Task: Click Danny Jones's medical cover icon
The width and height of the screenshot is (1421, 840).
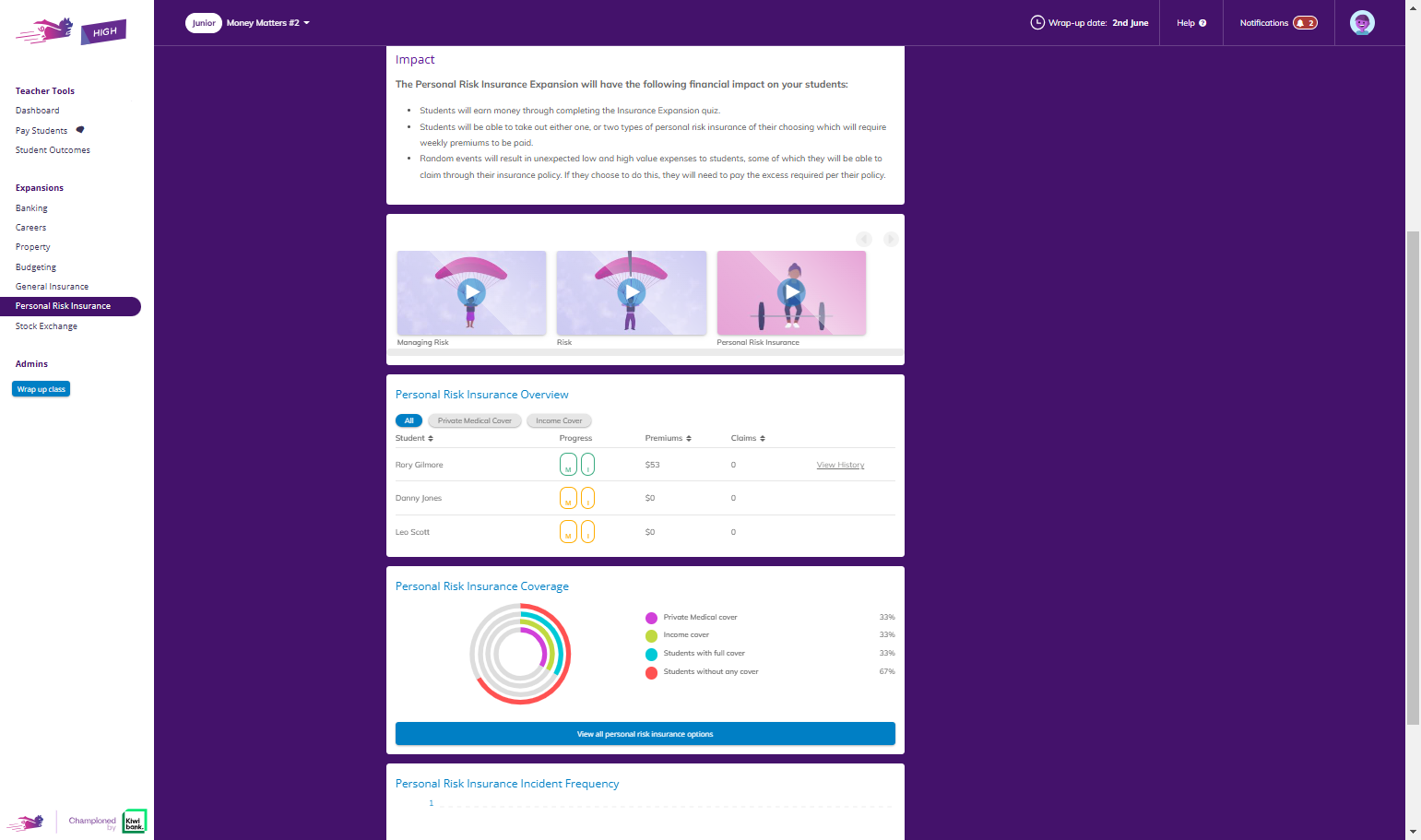Action: pyautogui.click(x=568, y=498)
